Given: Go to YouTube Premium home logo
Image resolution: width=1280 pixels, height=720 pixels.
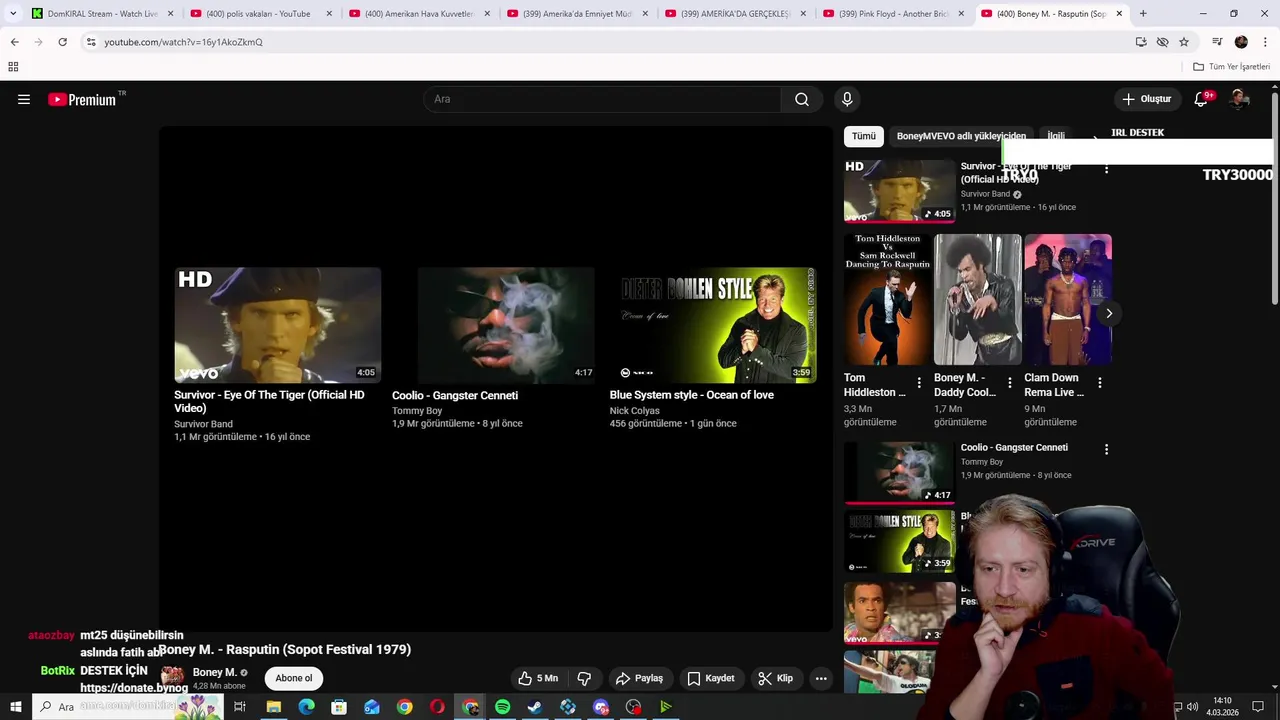Looking at the screenshot, I should click(x=83, y=99).
